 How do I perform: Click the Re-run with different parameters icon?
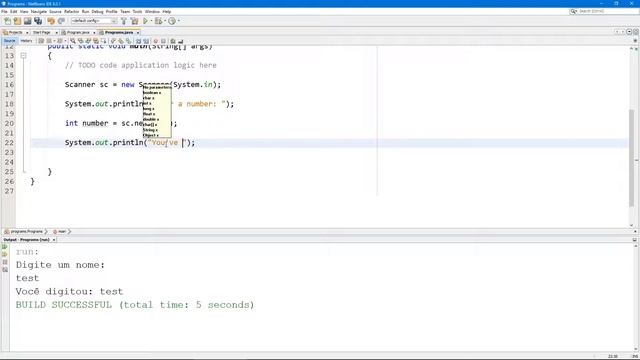(x=5, y=254)
